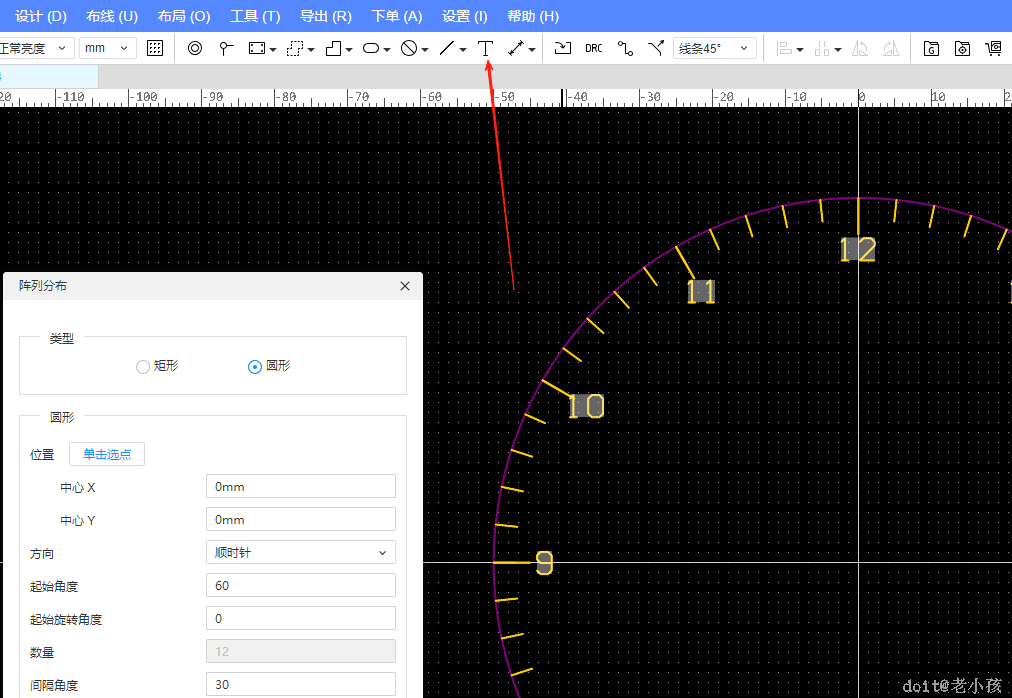Select the Text tool in toolbar
Image resolution: width=1012 pixels, height=698 pixels.
pos(486,48)
